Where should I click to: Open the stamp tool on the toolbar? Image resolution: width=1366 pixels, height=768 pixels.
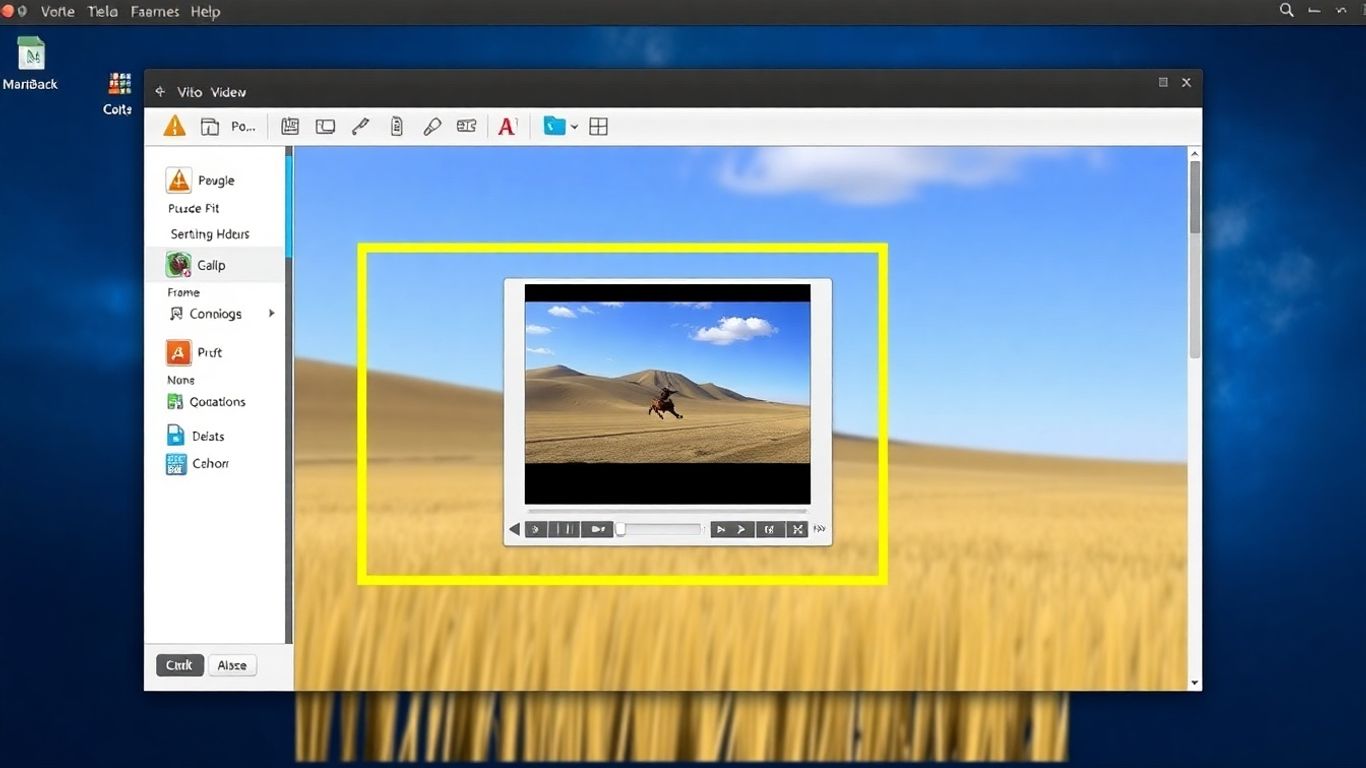coord(432,126)
